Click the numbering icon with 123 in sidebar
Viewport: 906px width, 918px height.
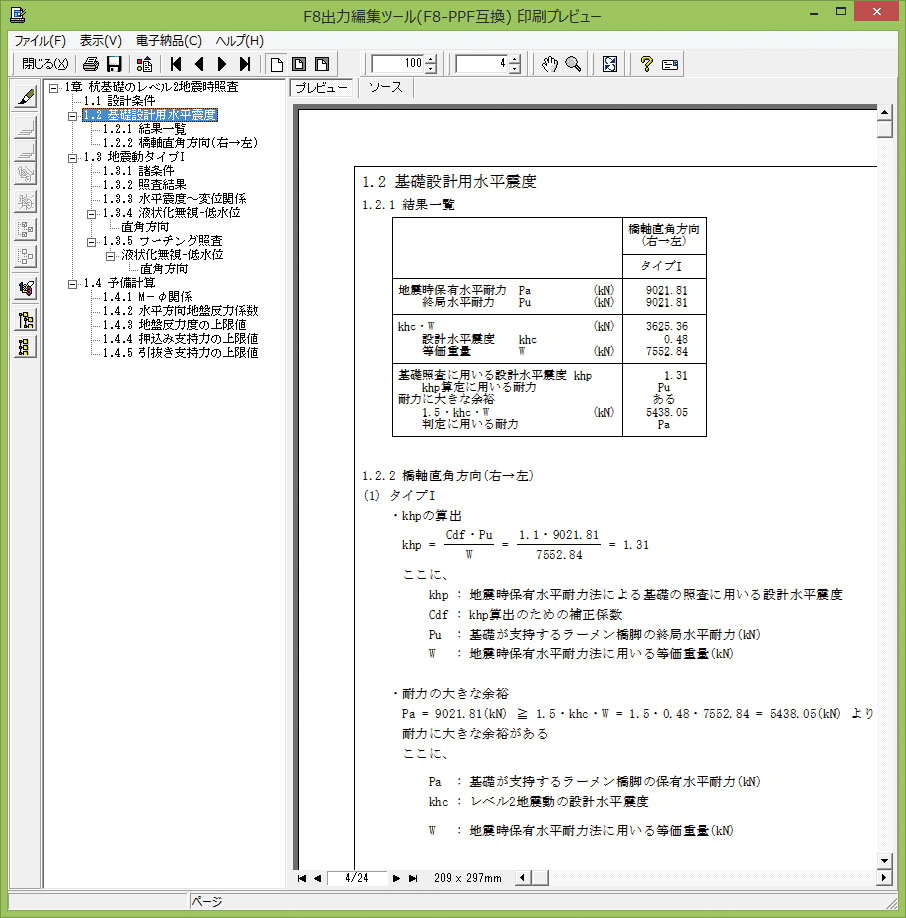pos(26,288)
